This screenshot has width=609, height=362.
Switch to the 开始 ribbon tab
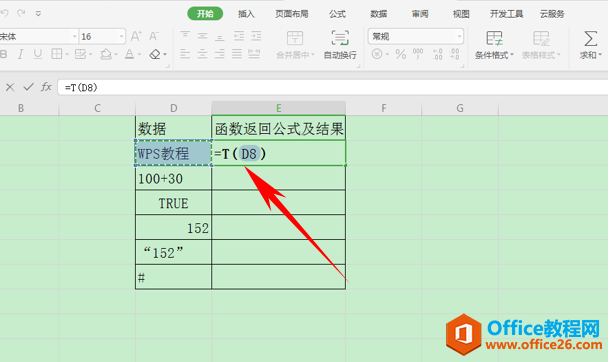205,14
